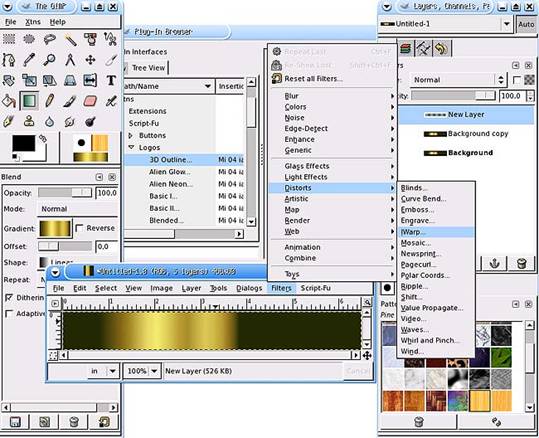Click the Auto button in Layers dialog
Screen dimensions: 539x438
(x=526, y=24)
